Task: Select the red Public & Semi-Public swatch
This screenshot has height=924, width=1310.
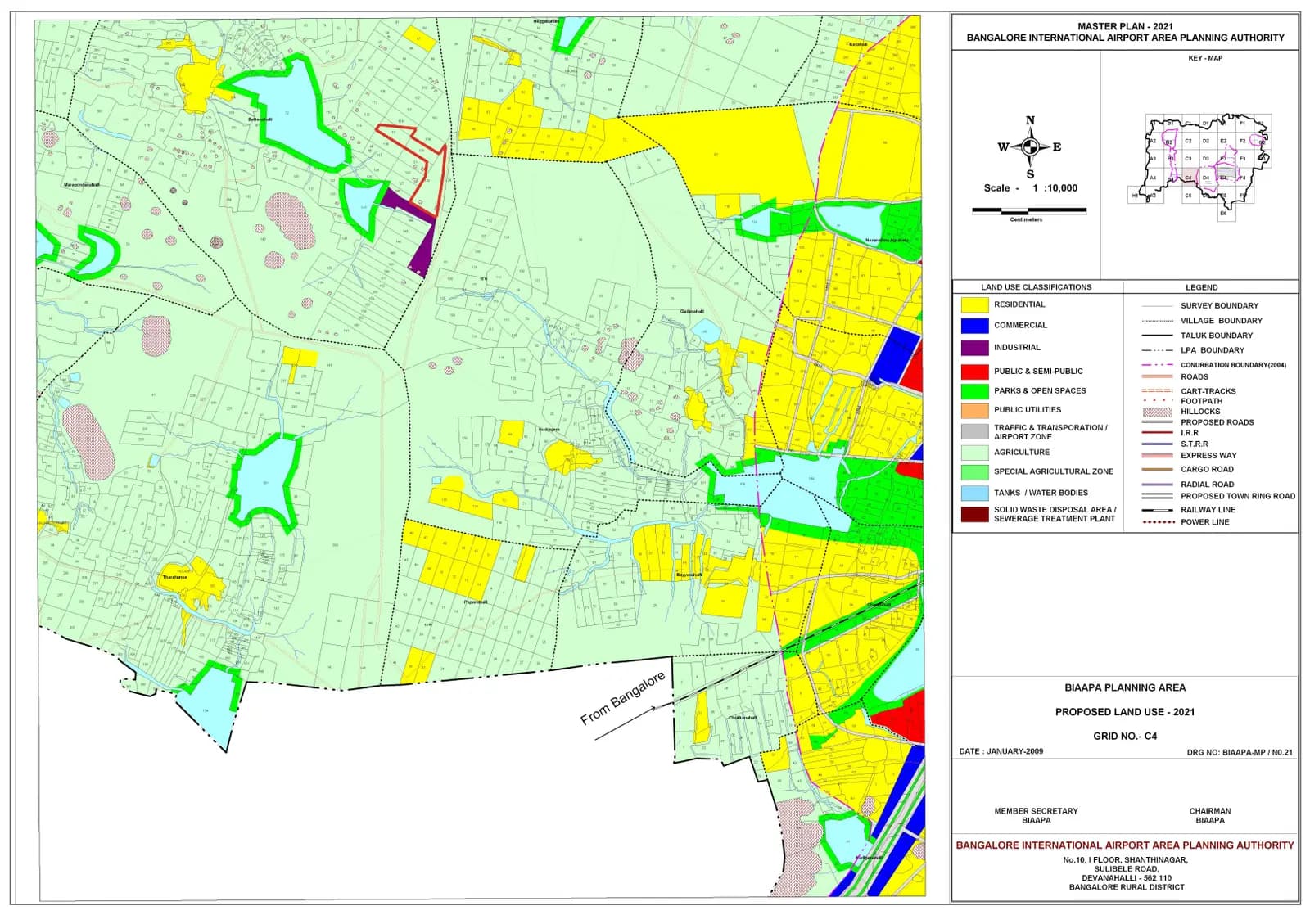Action: (974, 372)
